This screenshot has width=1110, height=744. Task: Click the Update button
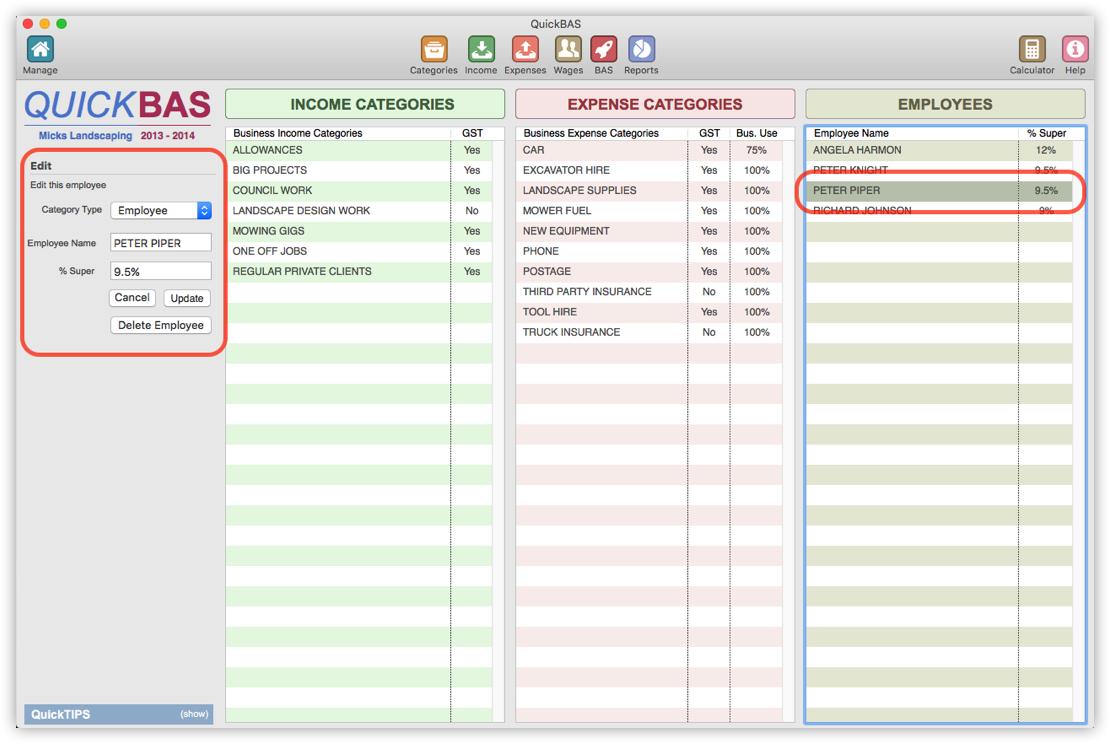coord(187,298)
